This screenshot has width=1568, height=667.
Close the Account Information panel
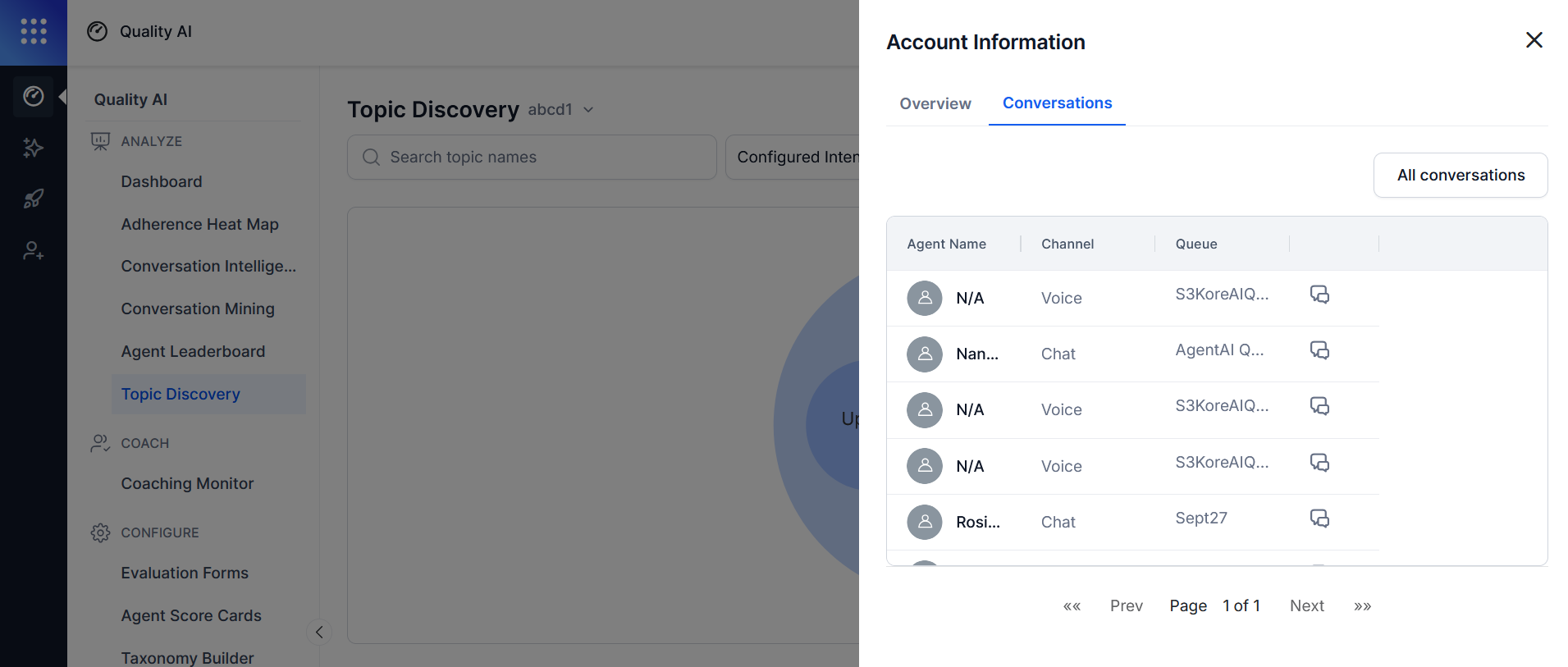(x=1534, y=40)
